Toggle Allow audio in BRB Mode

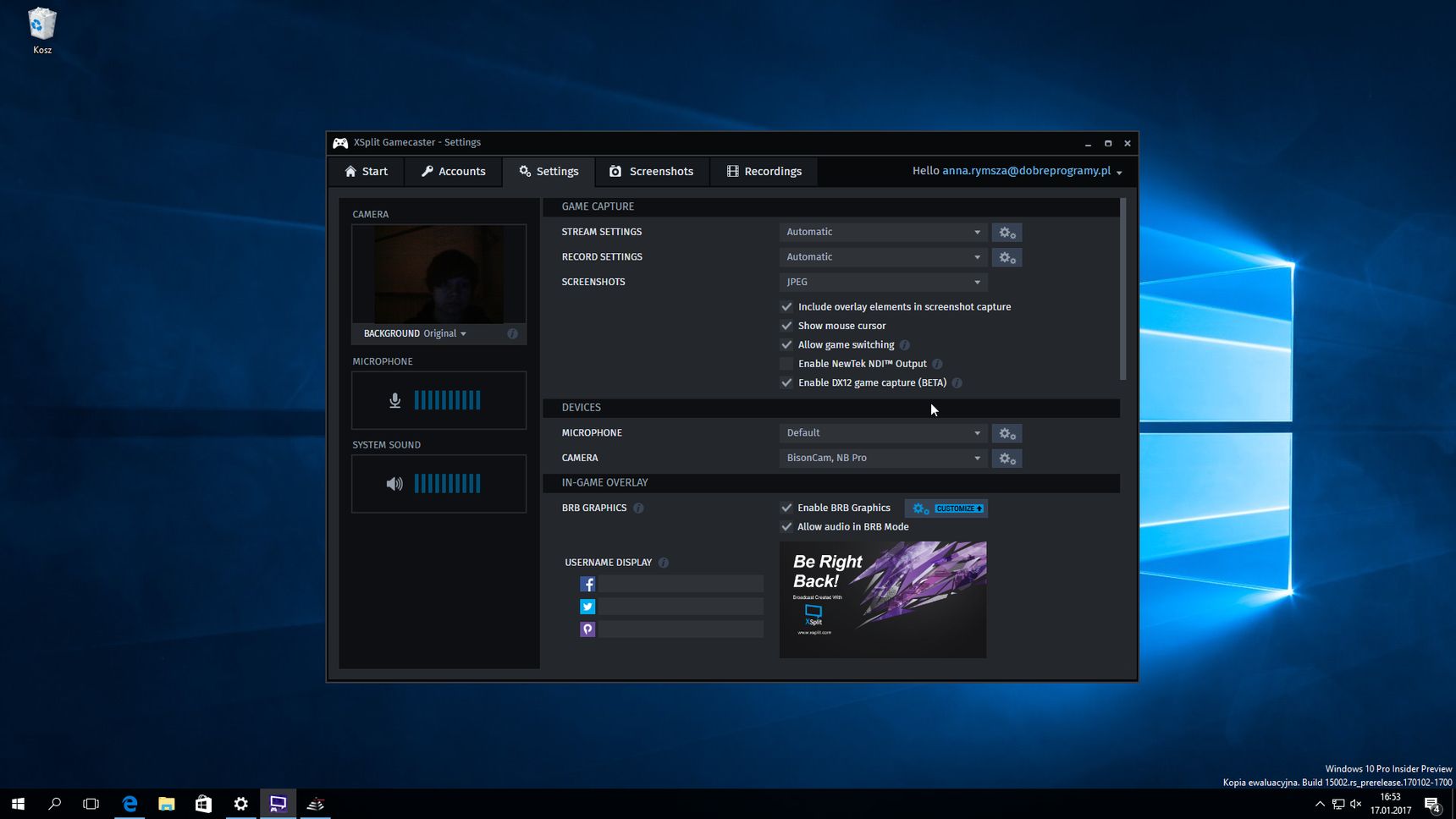tap(786, 527)
